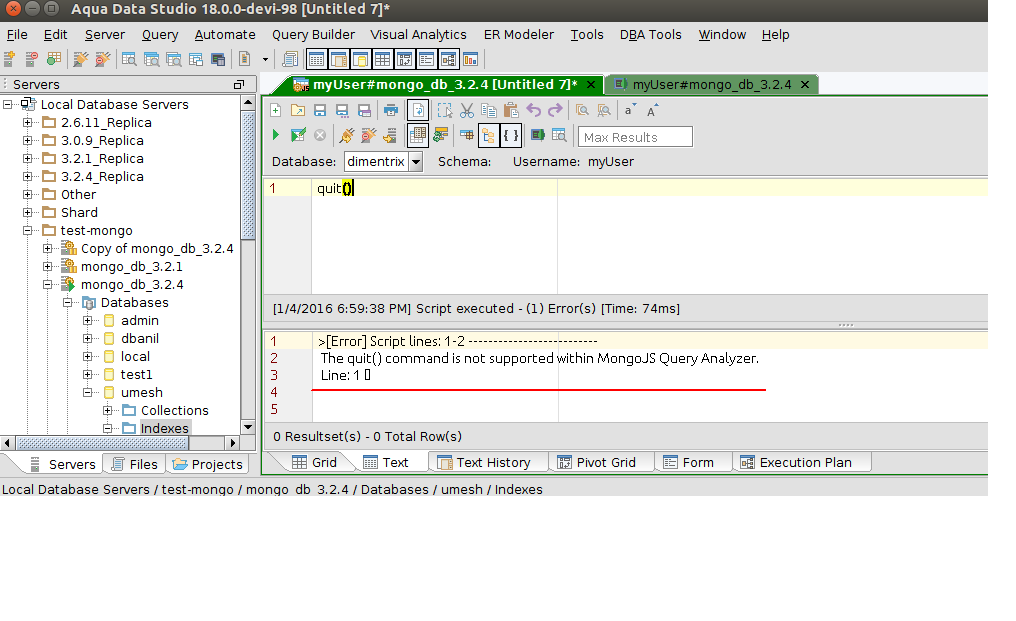Toggle the tree view results button

(x=488, y=135)
